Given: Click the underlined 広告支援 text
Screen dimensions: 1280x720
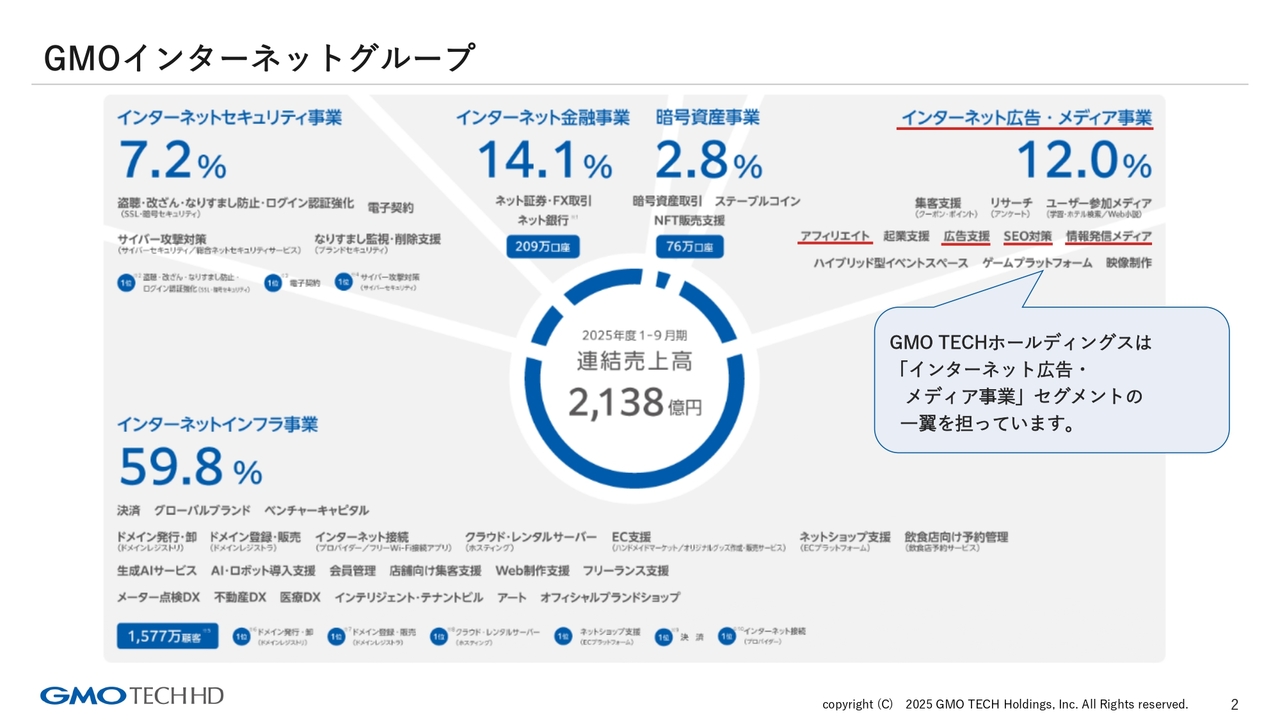Looking at the screenshot, I should click(x=965, y=236).
